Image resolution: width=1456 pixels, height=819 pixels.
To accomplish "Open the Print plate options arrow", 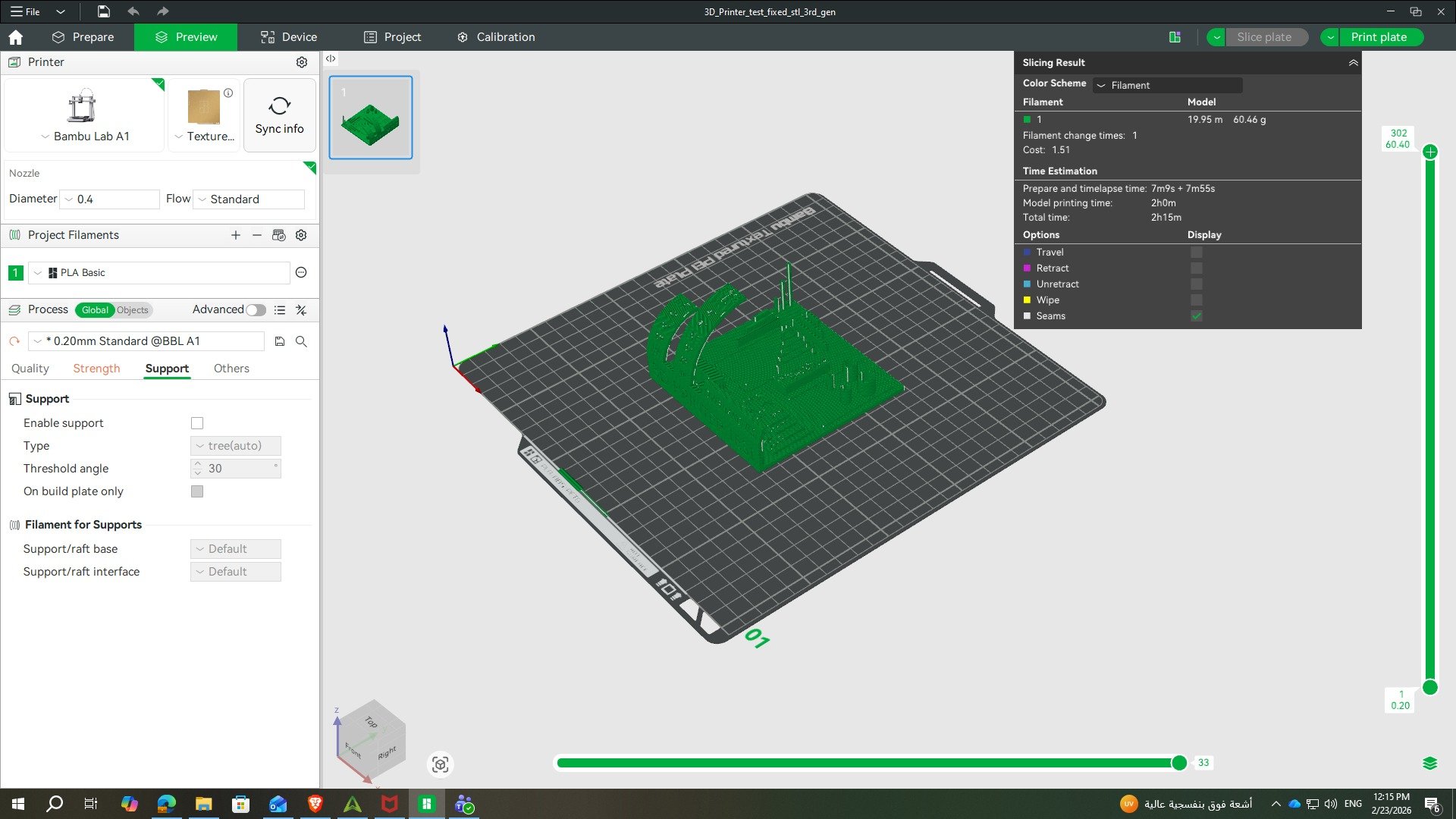I will 1330,37.
